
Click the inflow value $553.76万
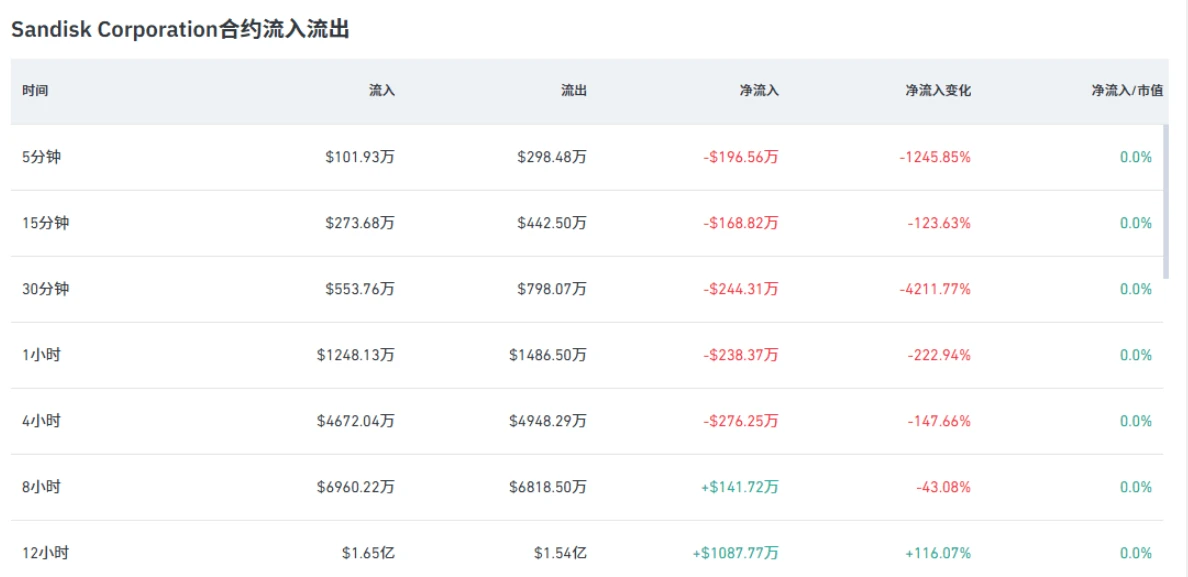(x=360, y=289)
